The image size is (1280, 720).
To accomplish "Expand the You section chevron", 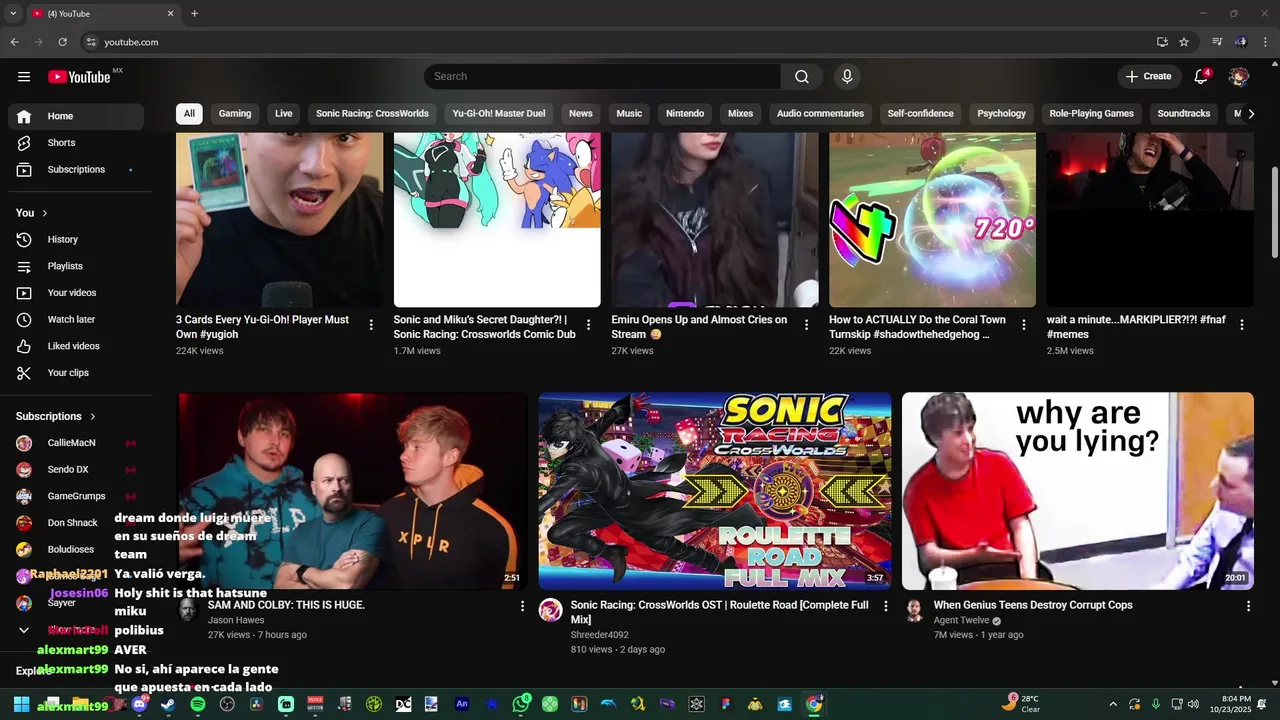I will (45, 213).
